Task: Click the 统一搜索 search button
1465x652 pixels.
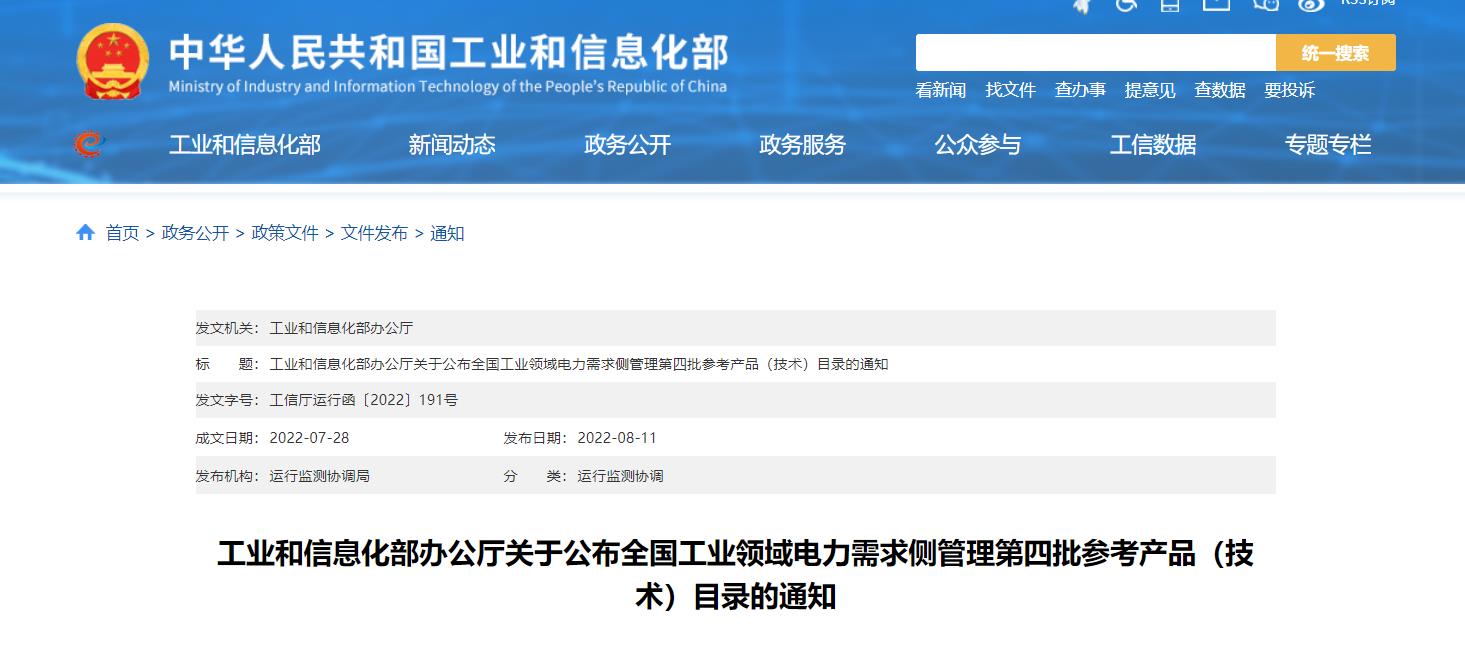Action: click(1337, 52)
